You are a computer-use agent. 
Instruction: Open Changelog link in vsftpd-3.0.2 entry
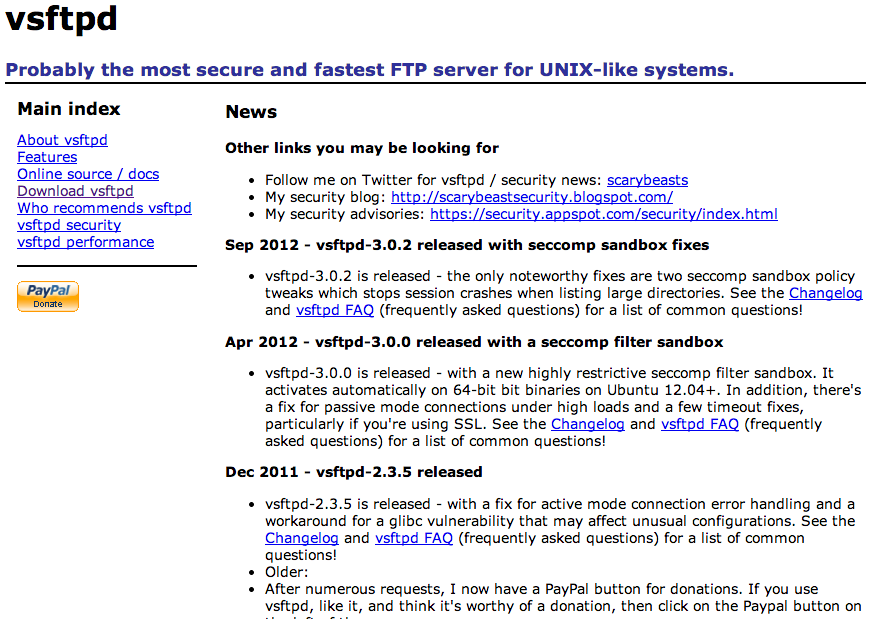click(825, 293)
